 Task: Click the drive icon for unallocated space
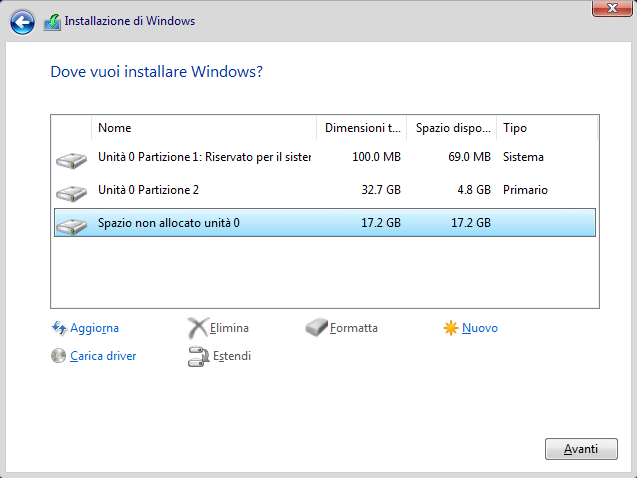[72, 226]
